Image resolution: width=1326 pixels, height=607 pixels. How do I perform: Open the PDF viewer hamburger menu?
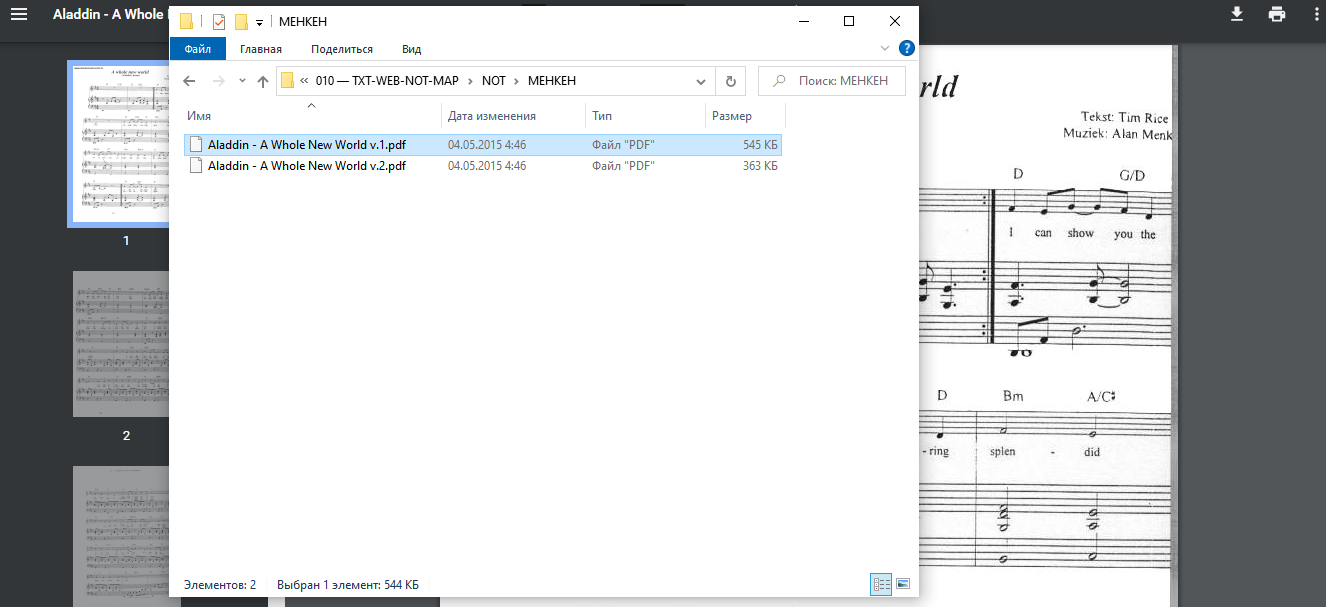tap(18, 15)
